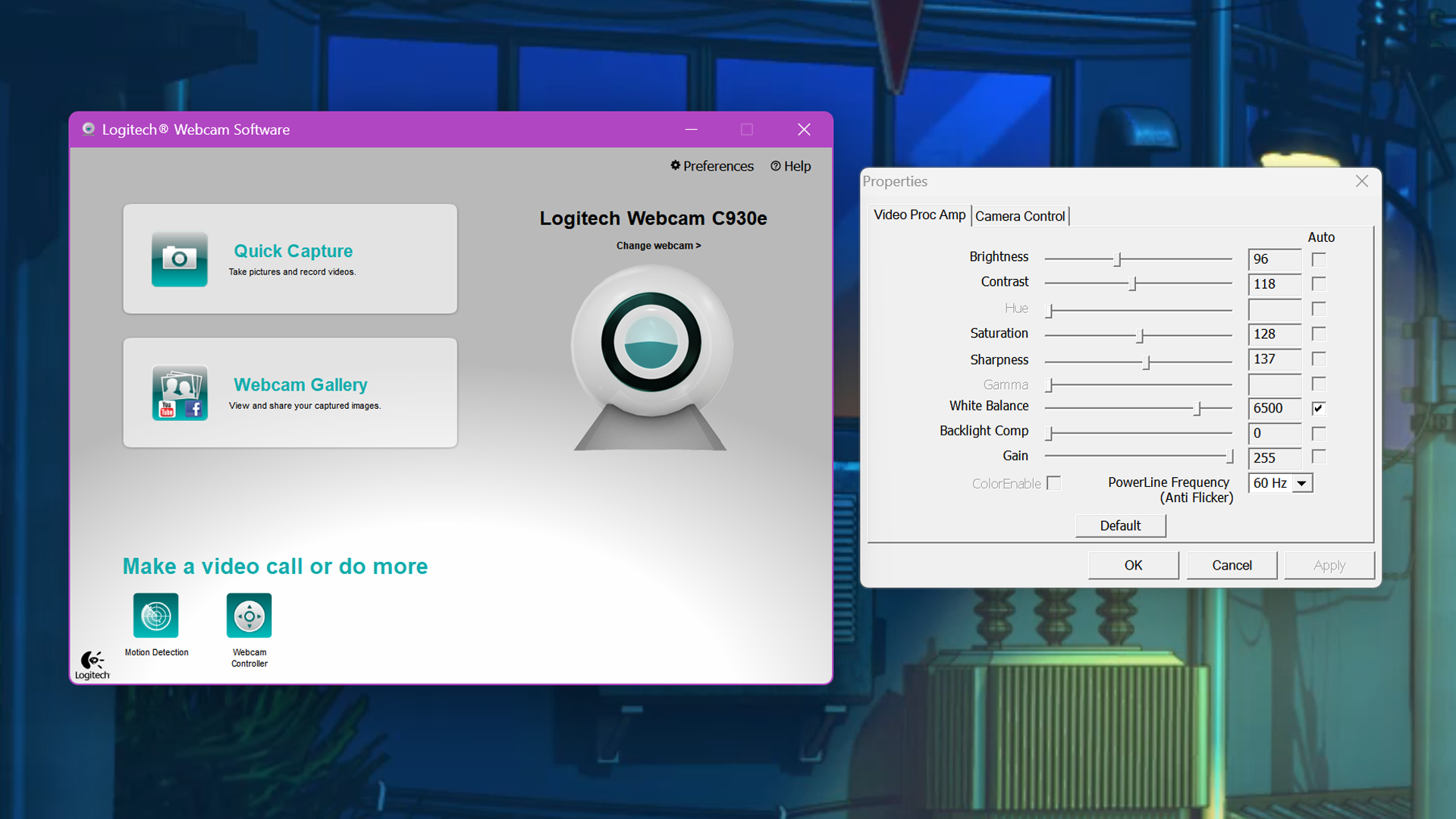Launch the Motion Detection icon
Image resolution: width=1456 pixels, height=819 pixels.
tap(155, 615)
